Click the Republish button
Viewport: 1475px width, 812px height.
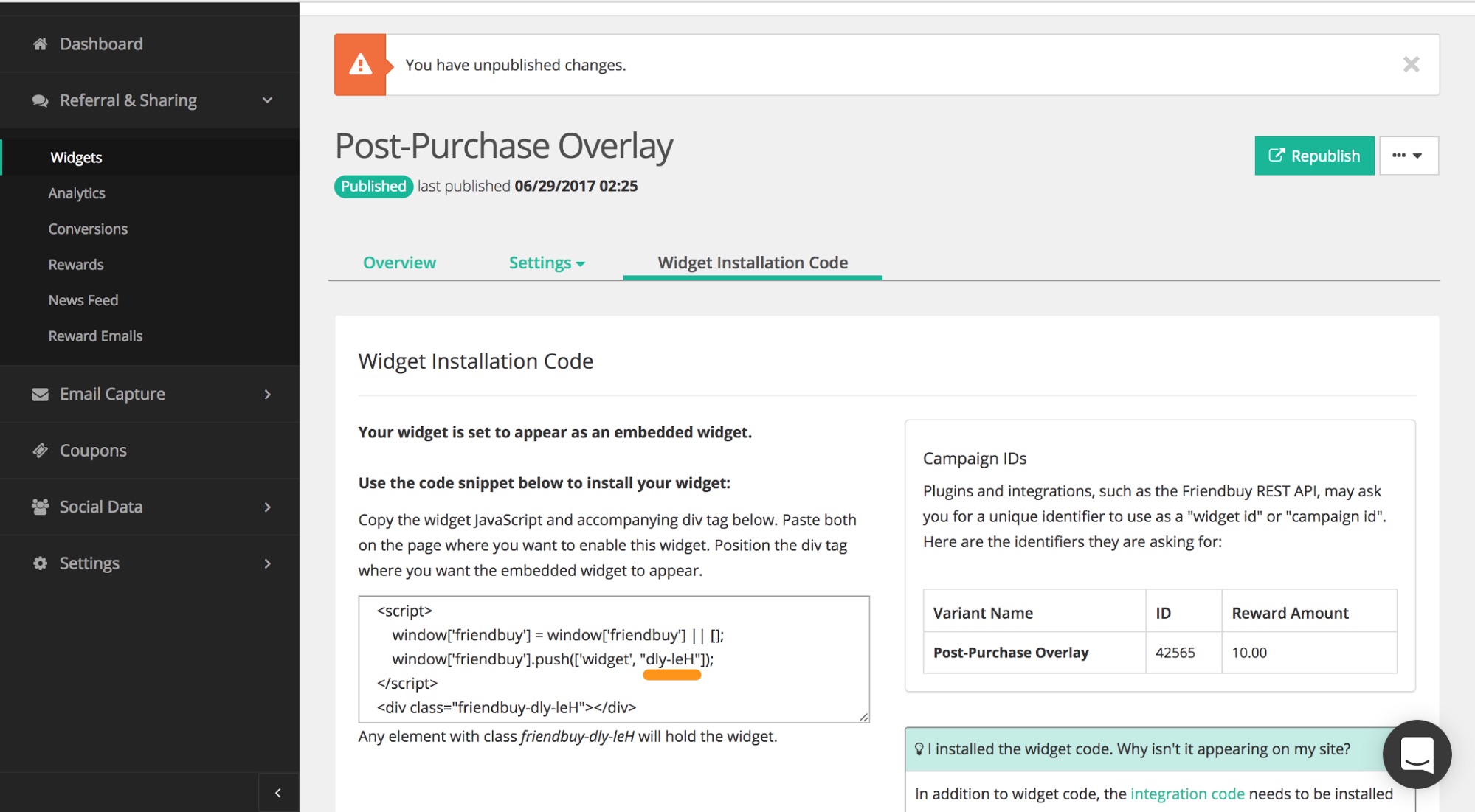(1313, 156)
